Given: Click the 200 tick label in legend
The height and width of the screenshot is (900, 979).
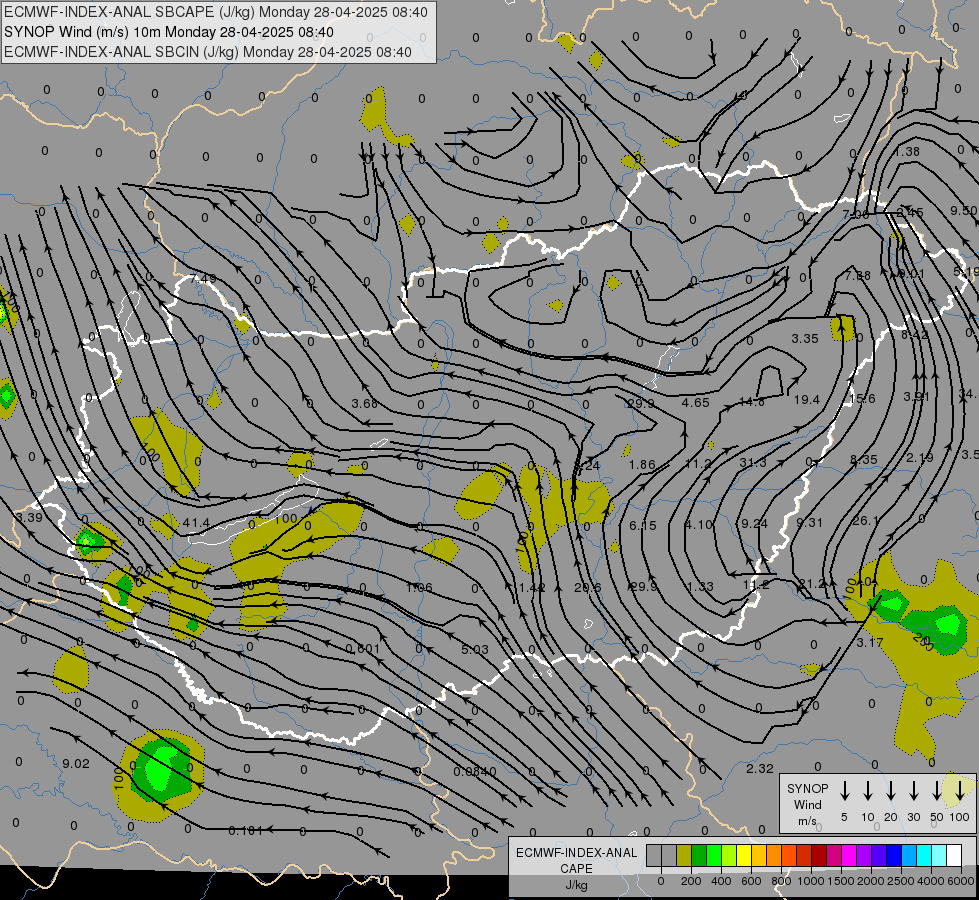Looking at the screenshot, I should point(691,881).
